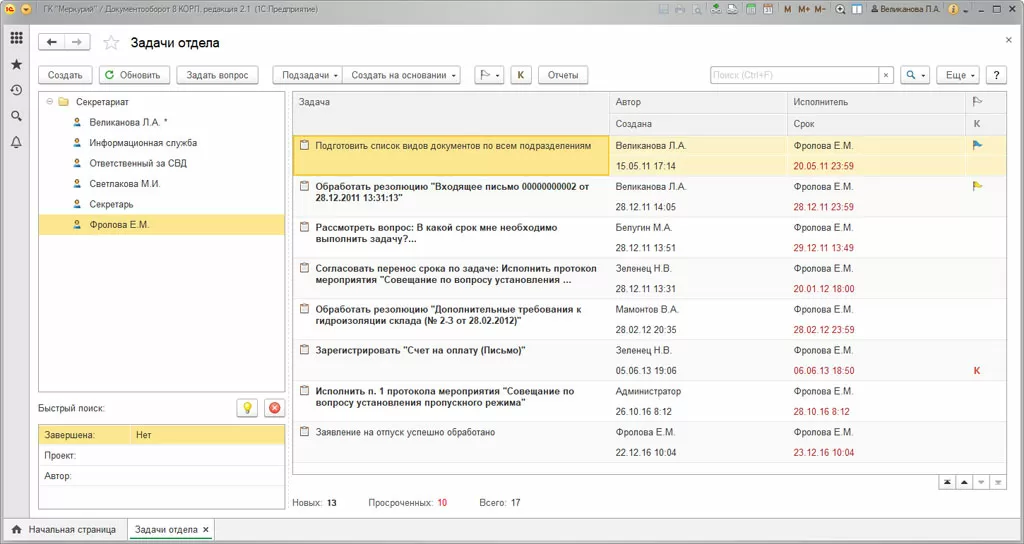Switch to Начальная страница tab
1024x544 pixels.
64,530
